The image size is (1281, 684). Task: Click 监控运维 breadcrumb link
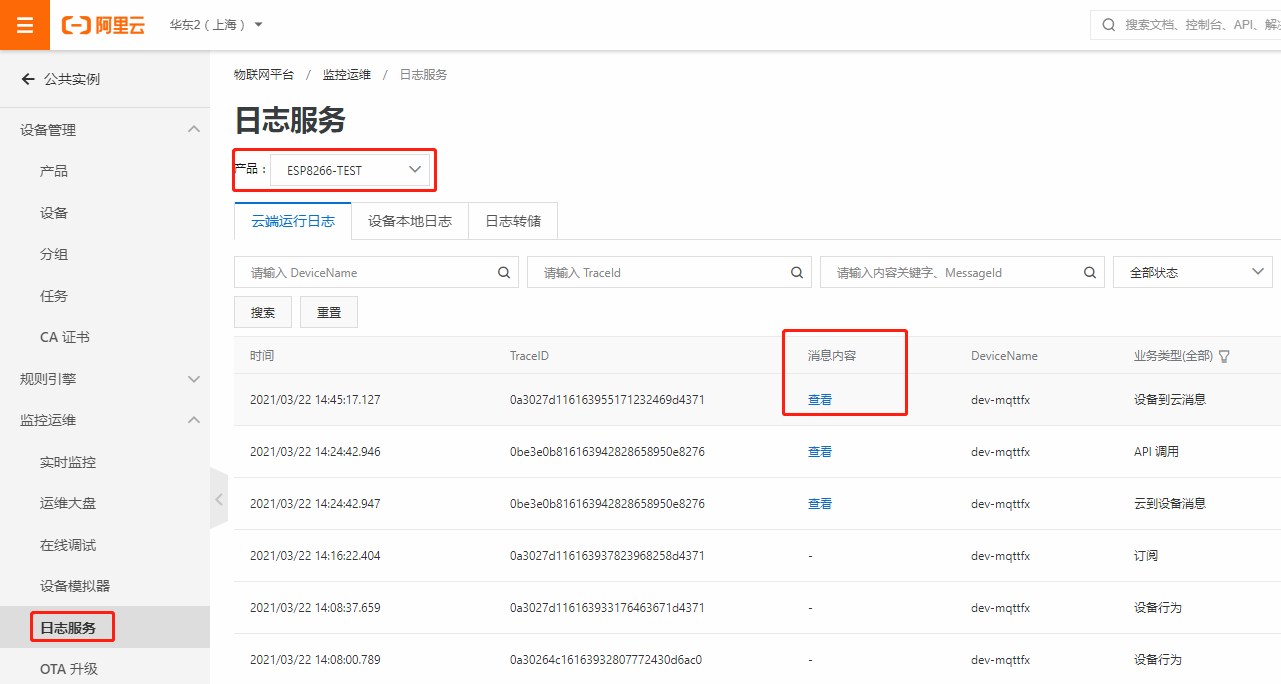[x=347, y=75]
